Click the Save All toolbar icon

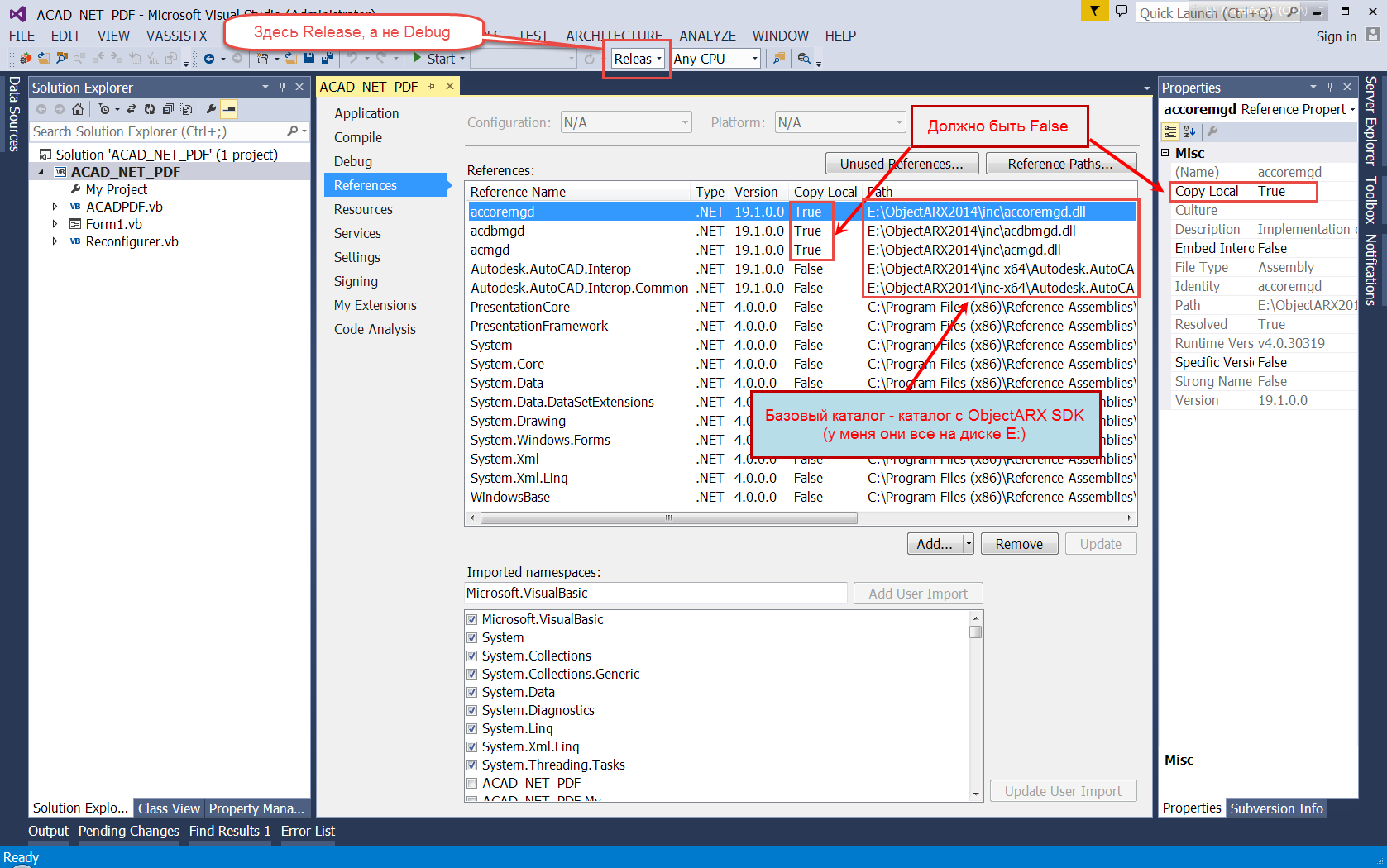pos(328,59)
